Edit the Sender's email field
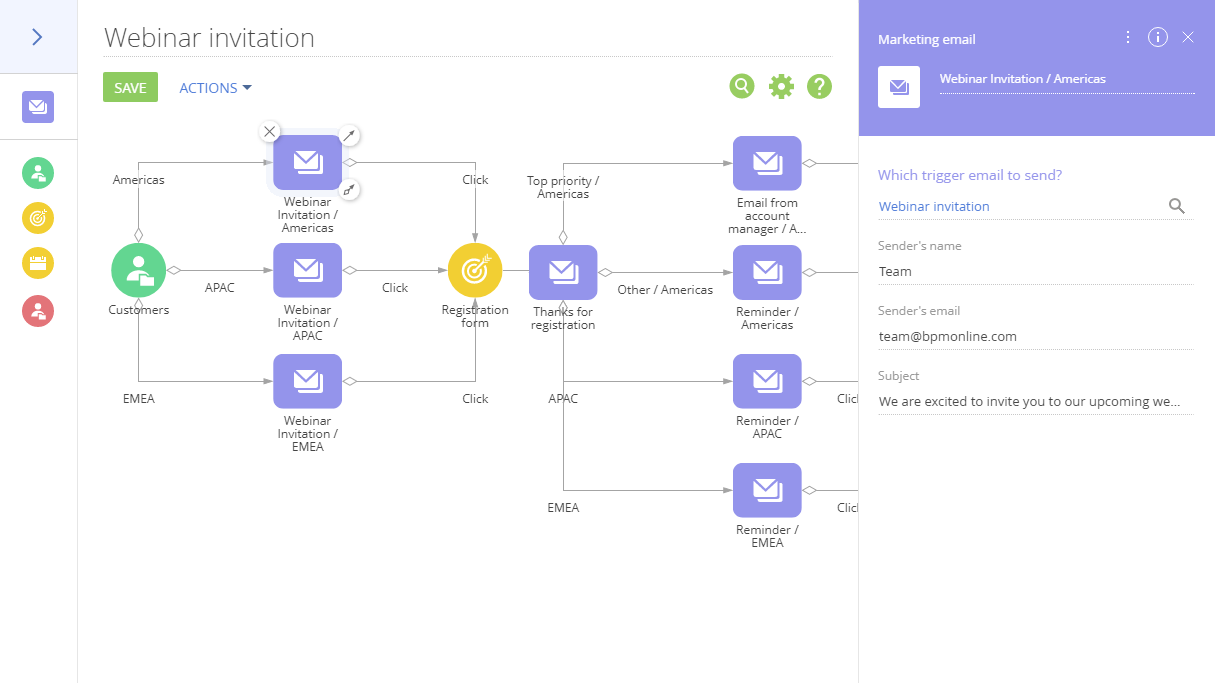The height and width of the screenshot is (683, 1215). [1034, 336]
